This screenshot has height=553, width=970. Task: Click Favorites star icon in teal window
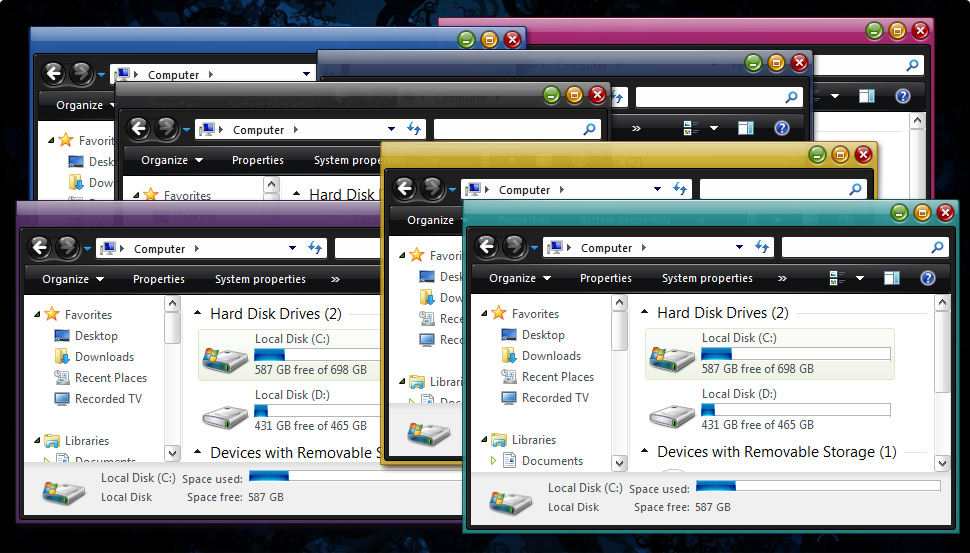coord(499,313)
